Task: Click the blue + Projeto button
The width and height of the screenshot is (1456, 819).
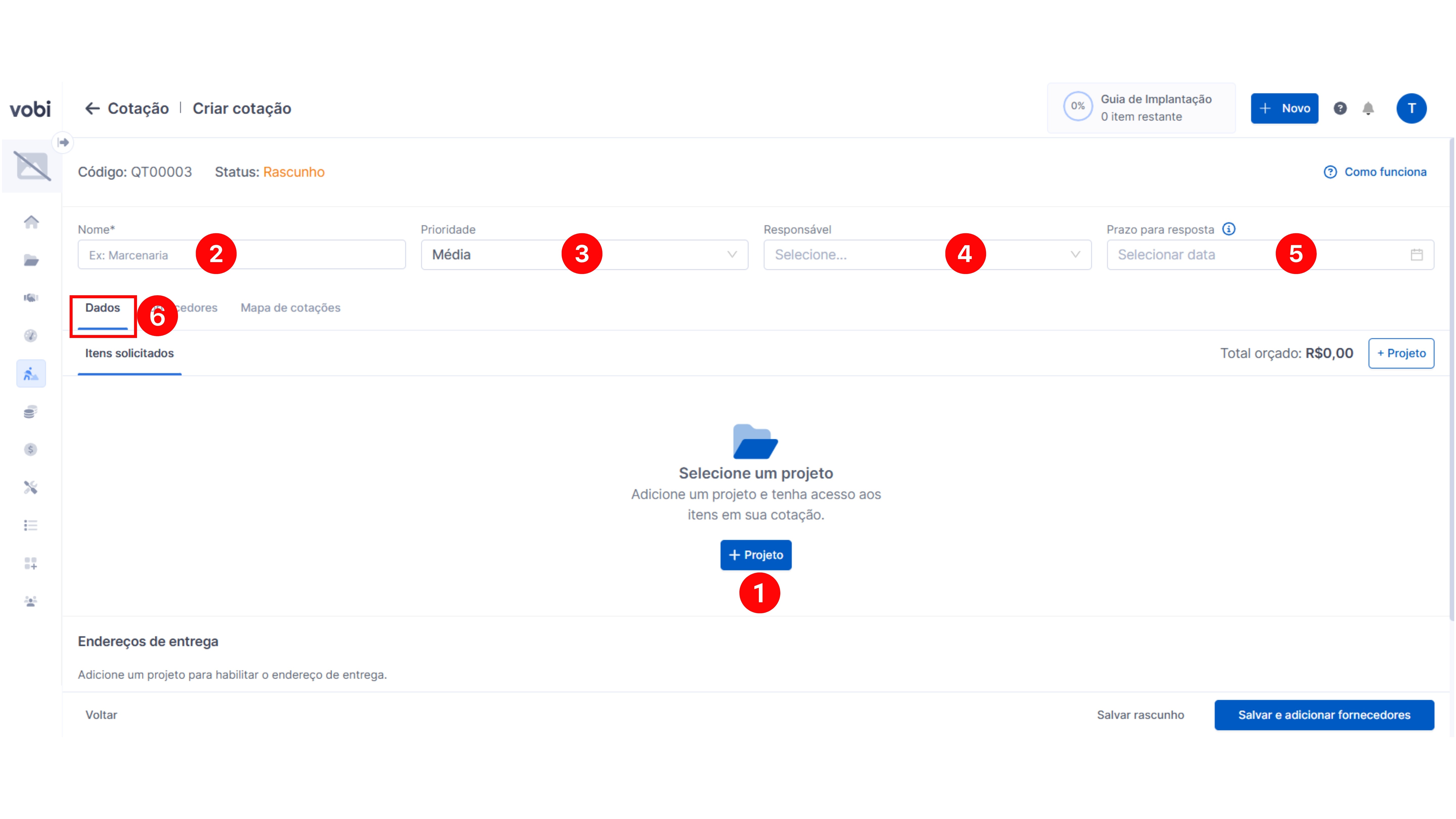Action: click(756, 555)
